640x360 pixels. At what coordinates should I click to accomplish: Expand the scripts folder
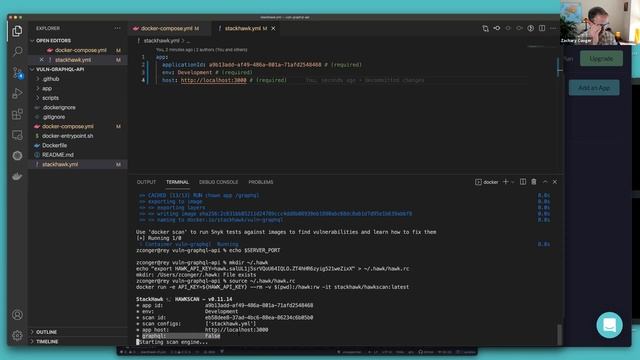50,98
